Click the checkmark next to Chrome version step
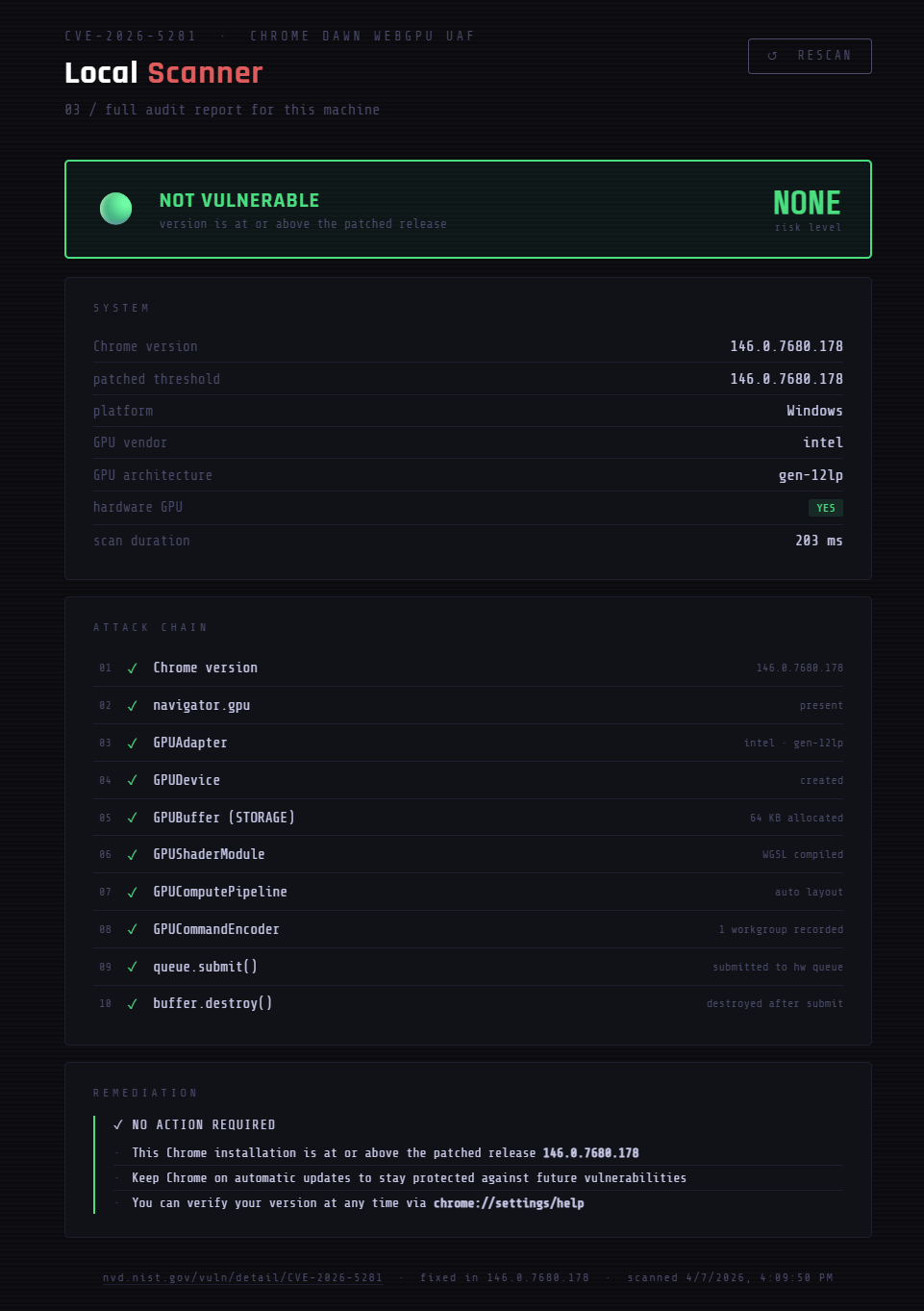924x1311 pixels. [x=133, y=668]
